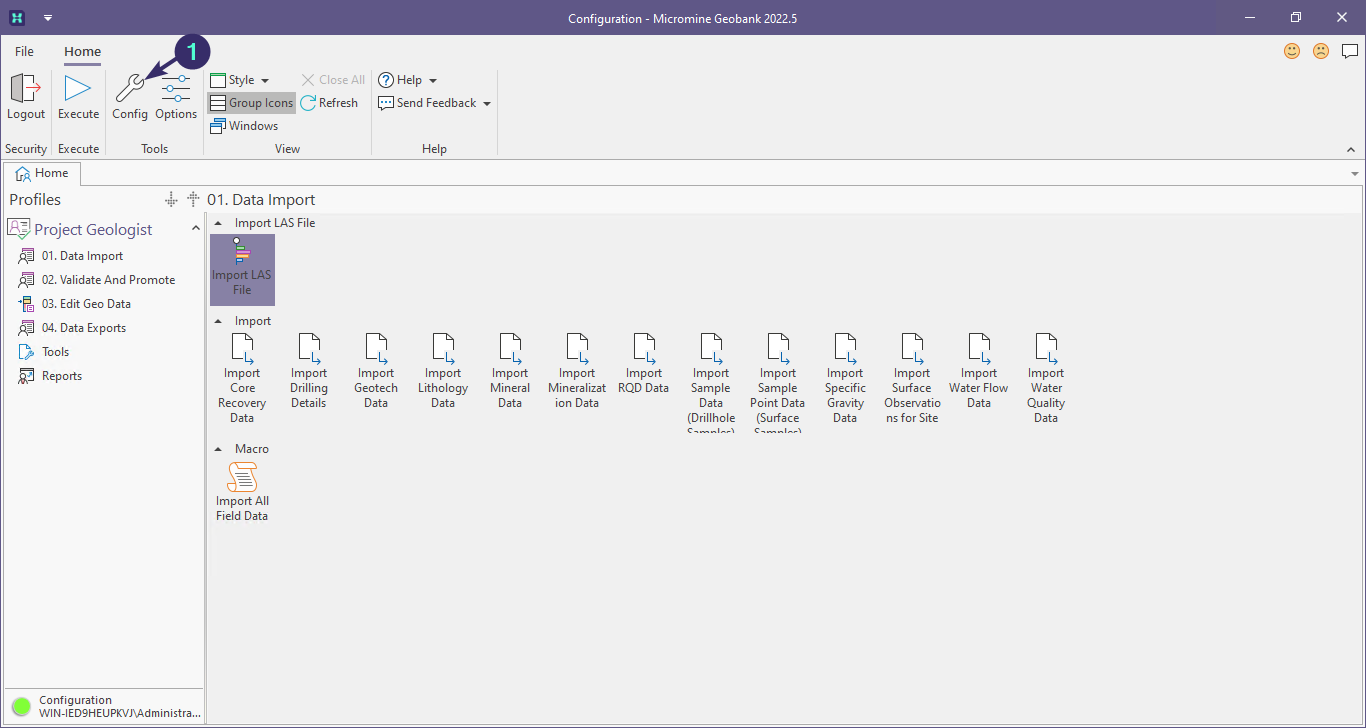The image size is (1366, 728).
Task: Send a happy smiley feedback
Action: (1292, 51)
